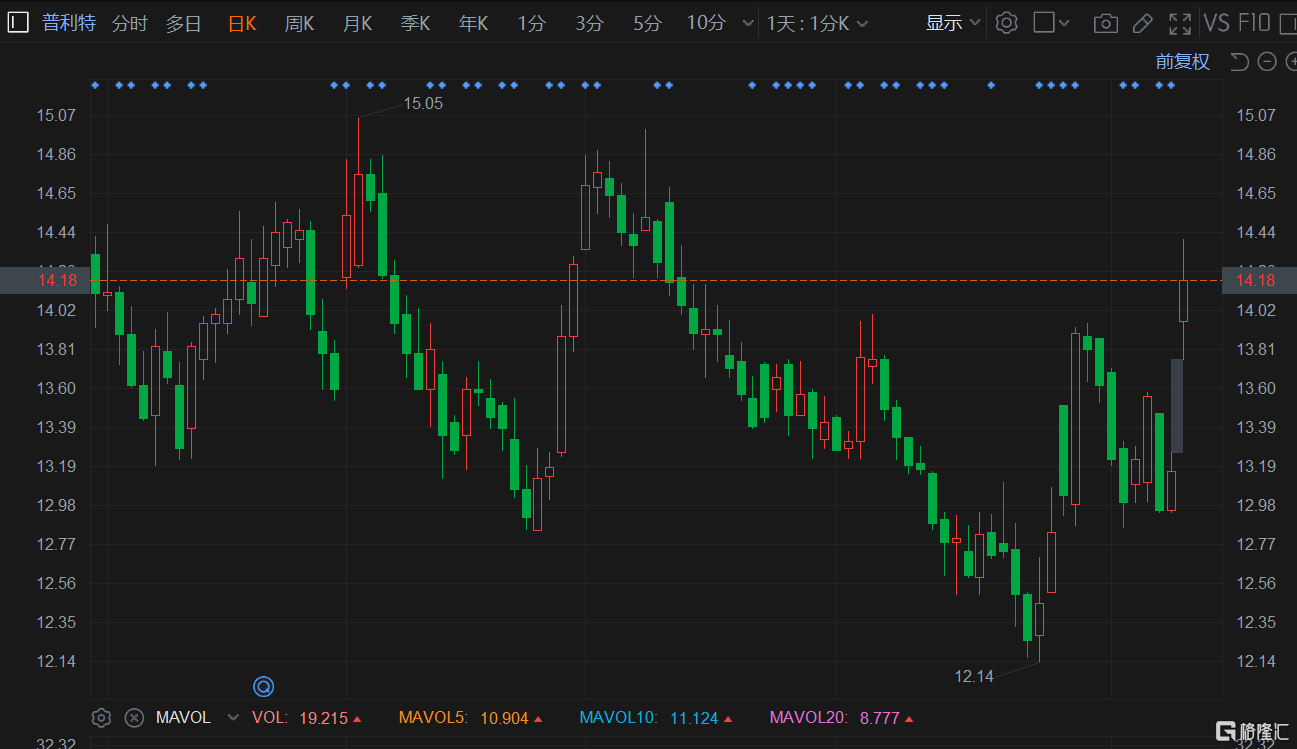Toggle the left sidebar panel icon

(18, 23)
